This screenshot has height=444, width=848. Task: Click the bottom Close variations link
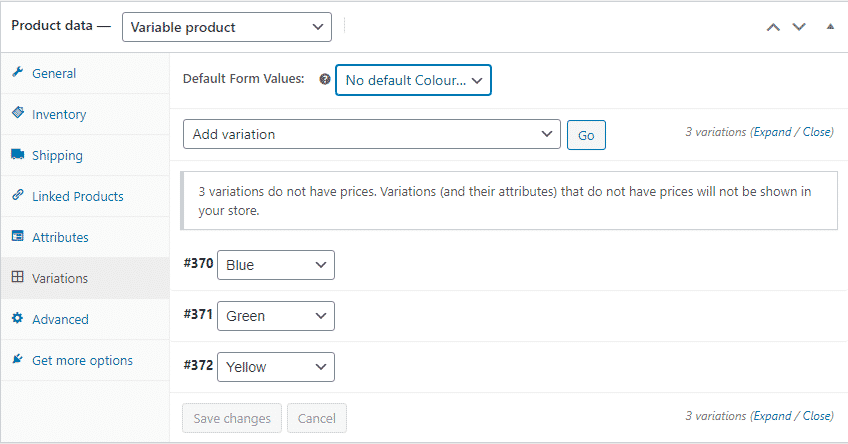[x=817, y=416]
